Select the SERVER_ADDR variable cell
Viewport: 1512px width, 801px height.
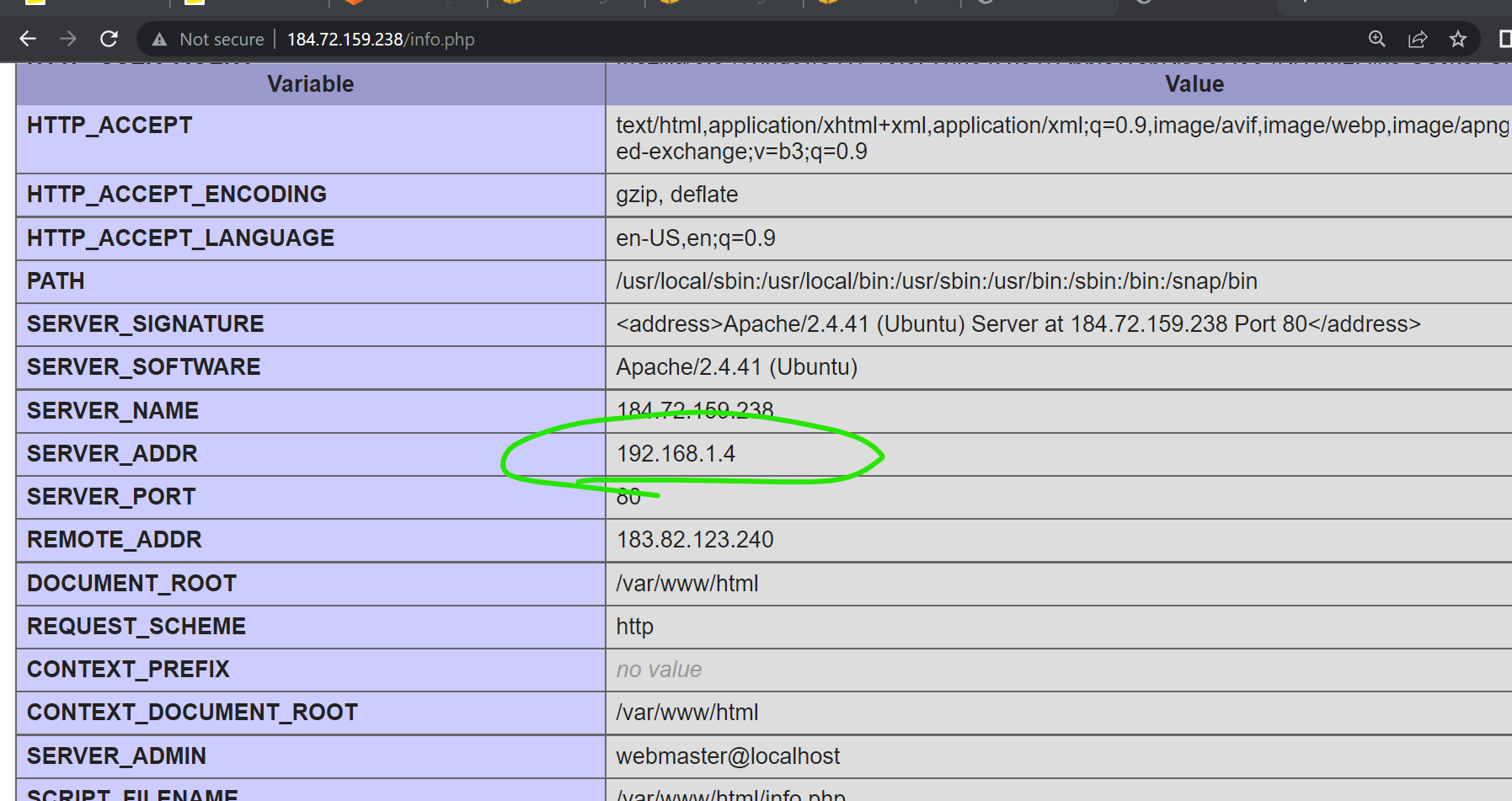(311, 454)
